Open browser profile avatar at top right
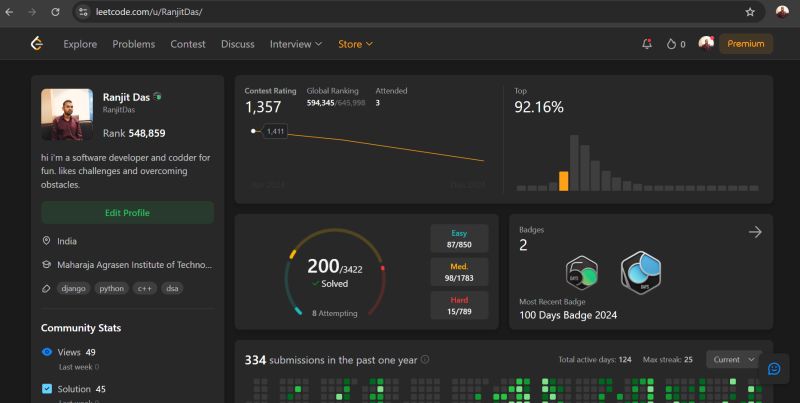The image size is (800, 403). 782,12
